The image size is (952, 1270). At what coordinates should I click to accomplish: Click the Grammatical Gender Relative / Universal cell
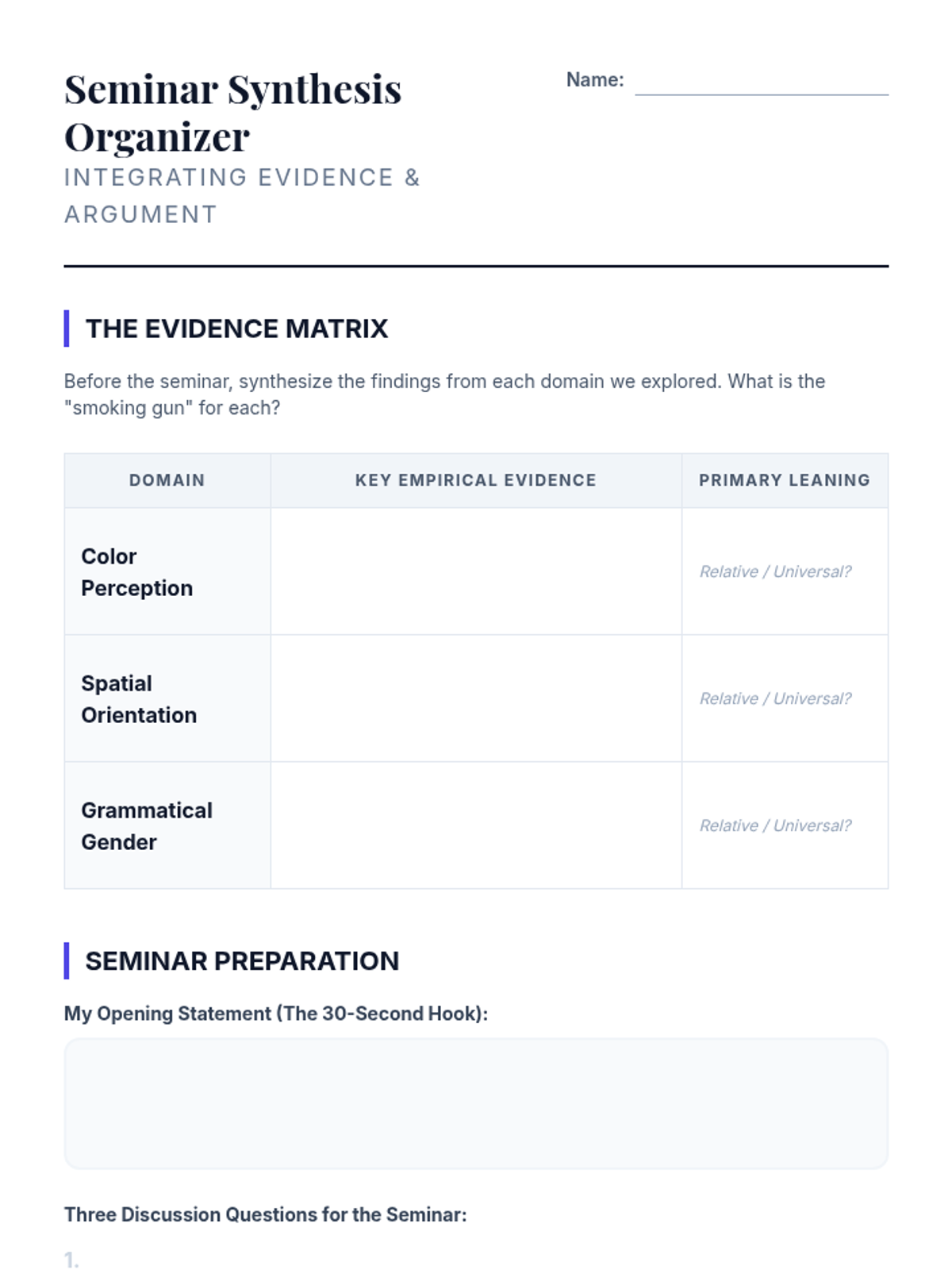pos(775,825)
